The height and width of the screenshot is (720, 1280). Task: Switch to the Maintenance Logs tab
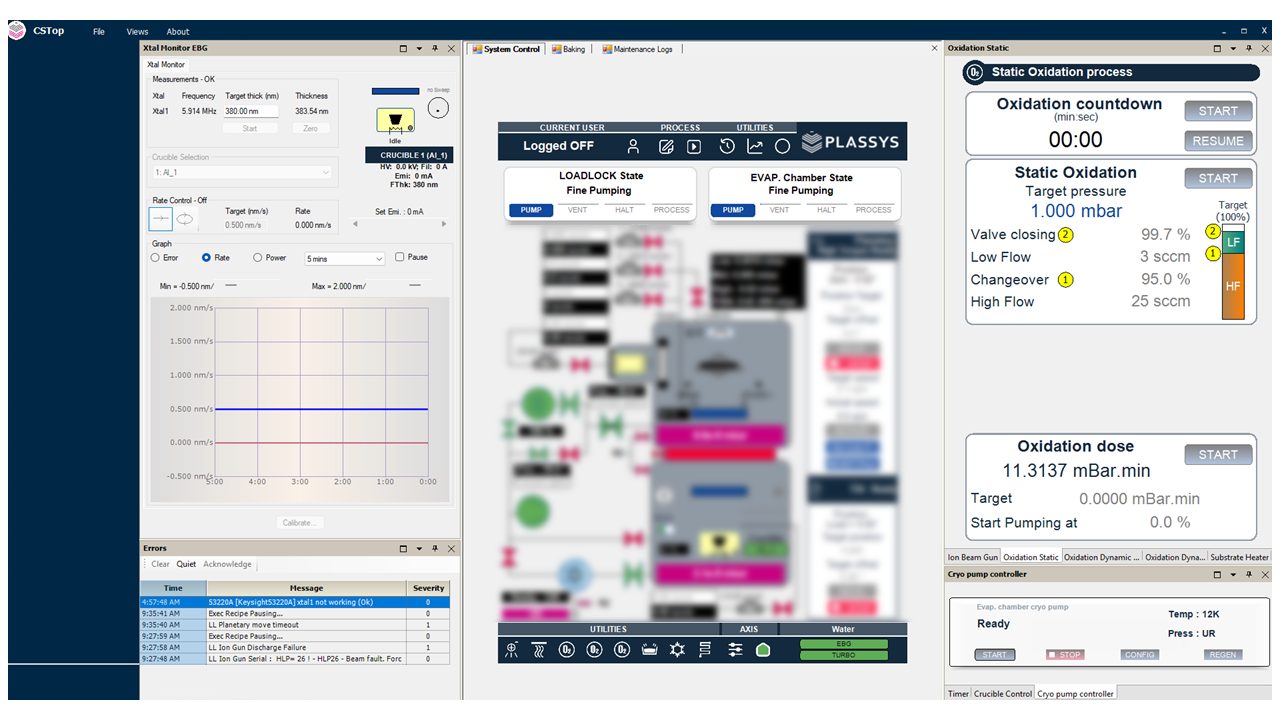point(637,49)
